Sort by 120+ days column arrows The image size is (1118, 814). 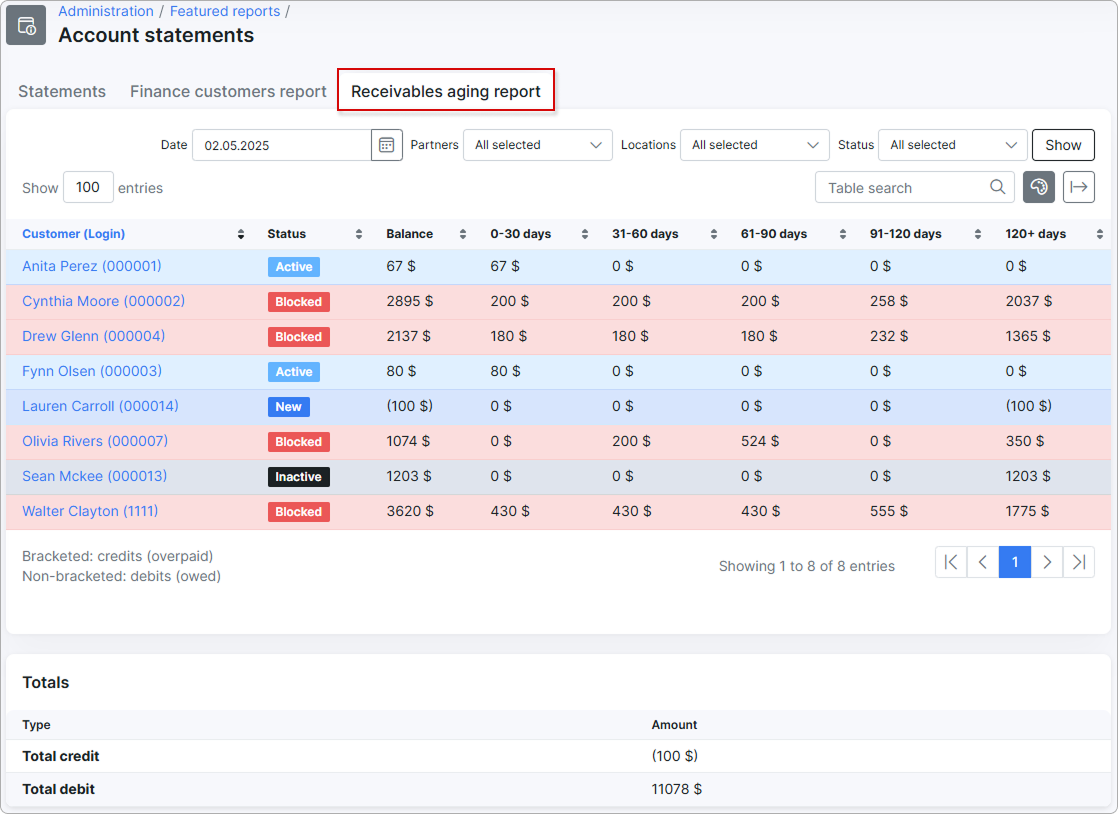point(1100,235)
